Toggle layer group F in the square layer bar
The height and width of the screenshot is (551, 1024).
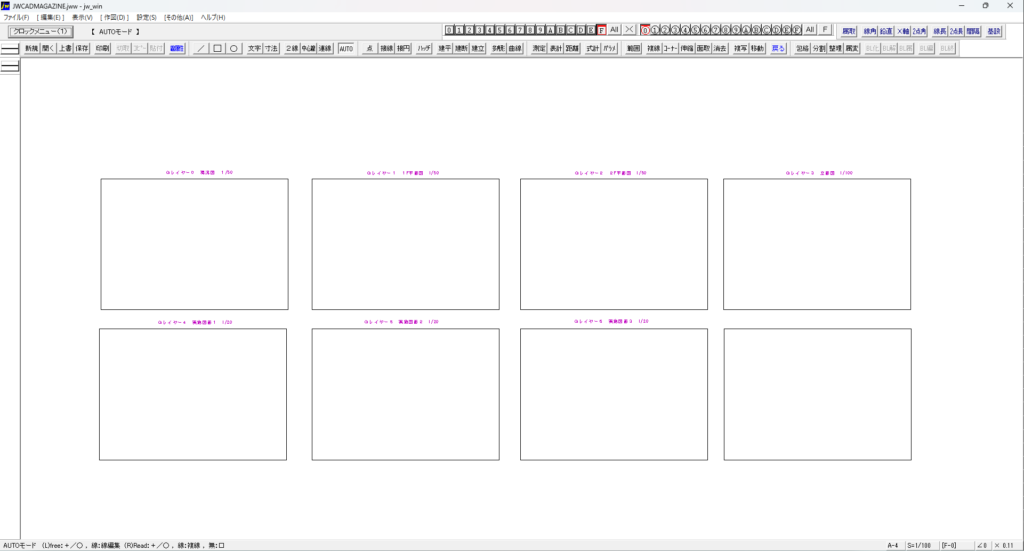pos(601,30)
